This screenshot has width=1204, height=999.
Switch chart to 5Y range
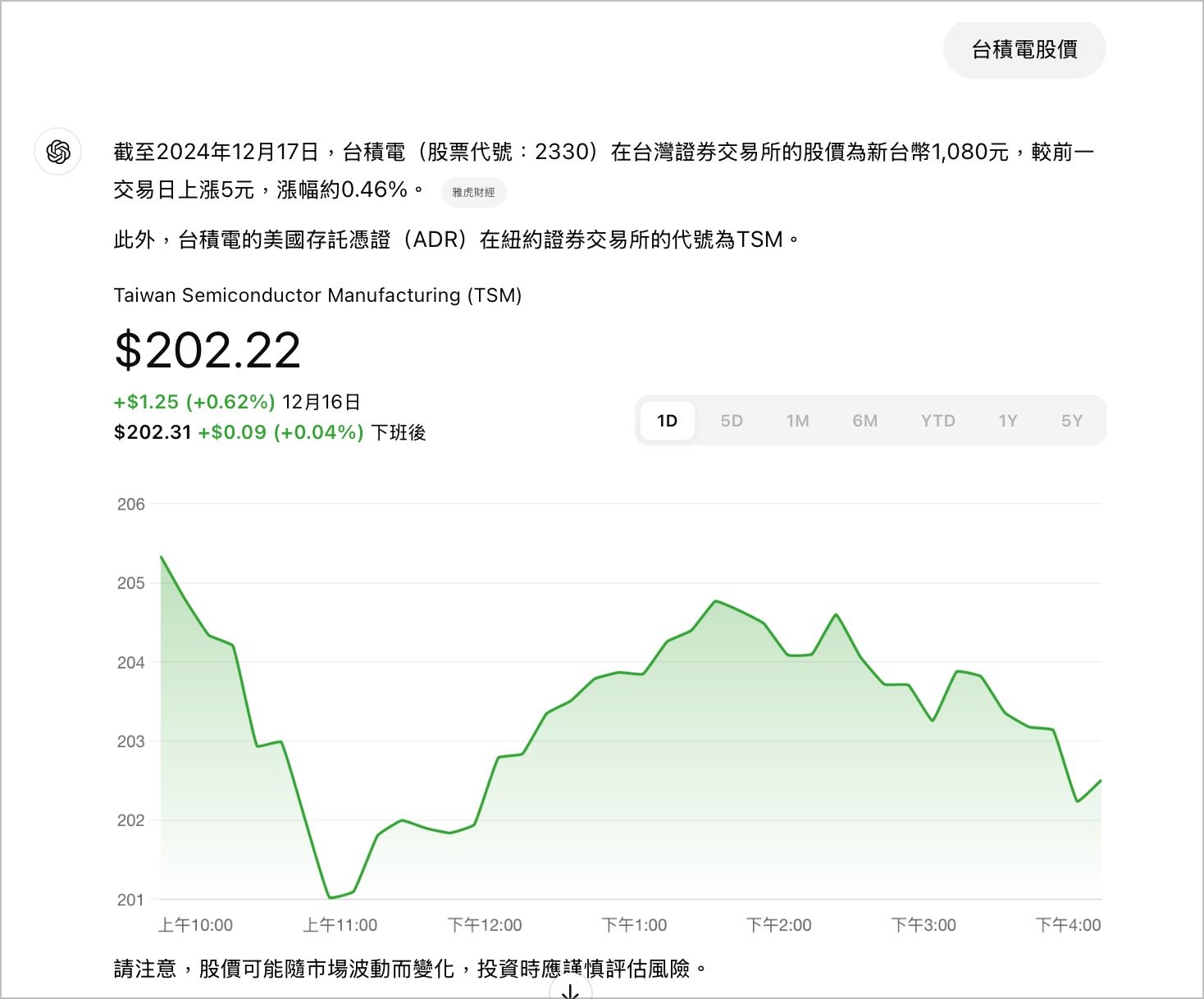click(x=1072, y=421)
